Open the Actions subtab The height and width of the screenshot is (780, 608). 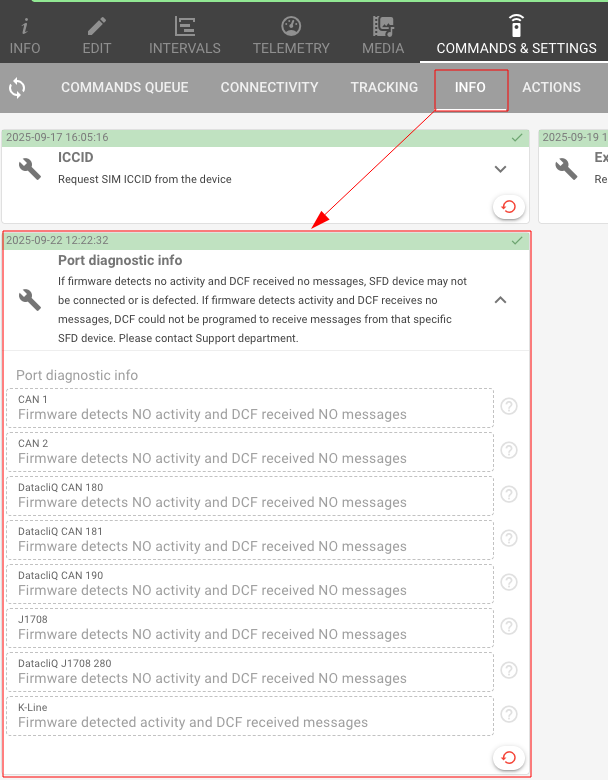tap(551, 88)
